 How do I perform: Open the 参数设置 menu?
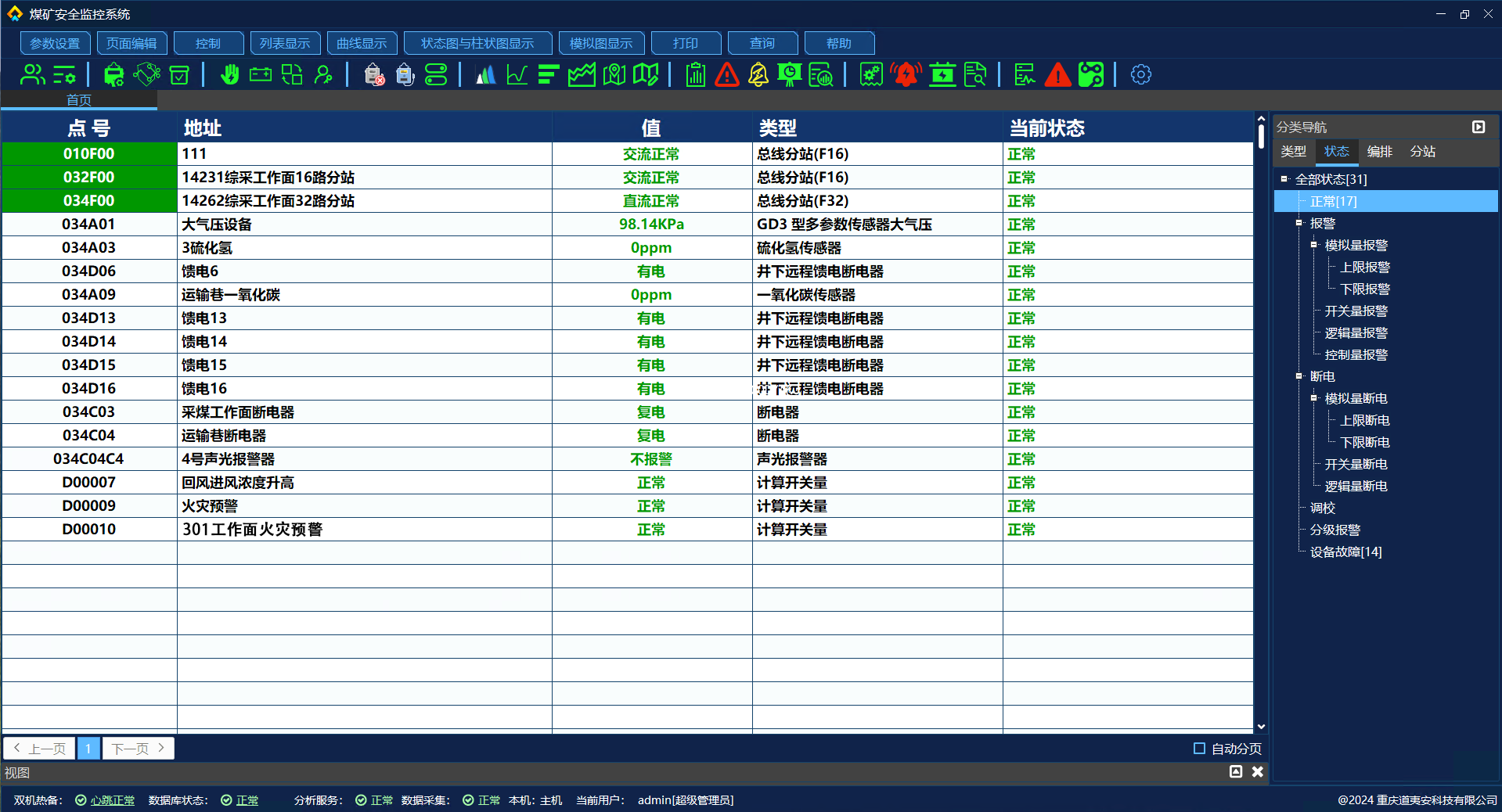click(55, 44)
